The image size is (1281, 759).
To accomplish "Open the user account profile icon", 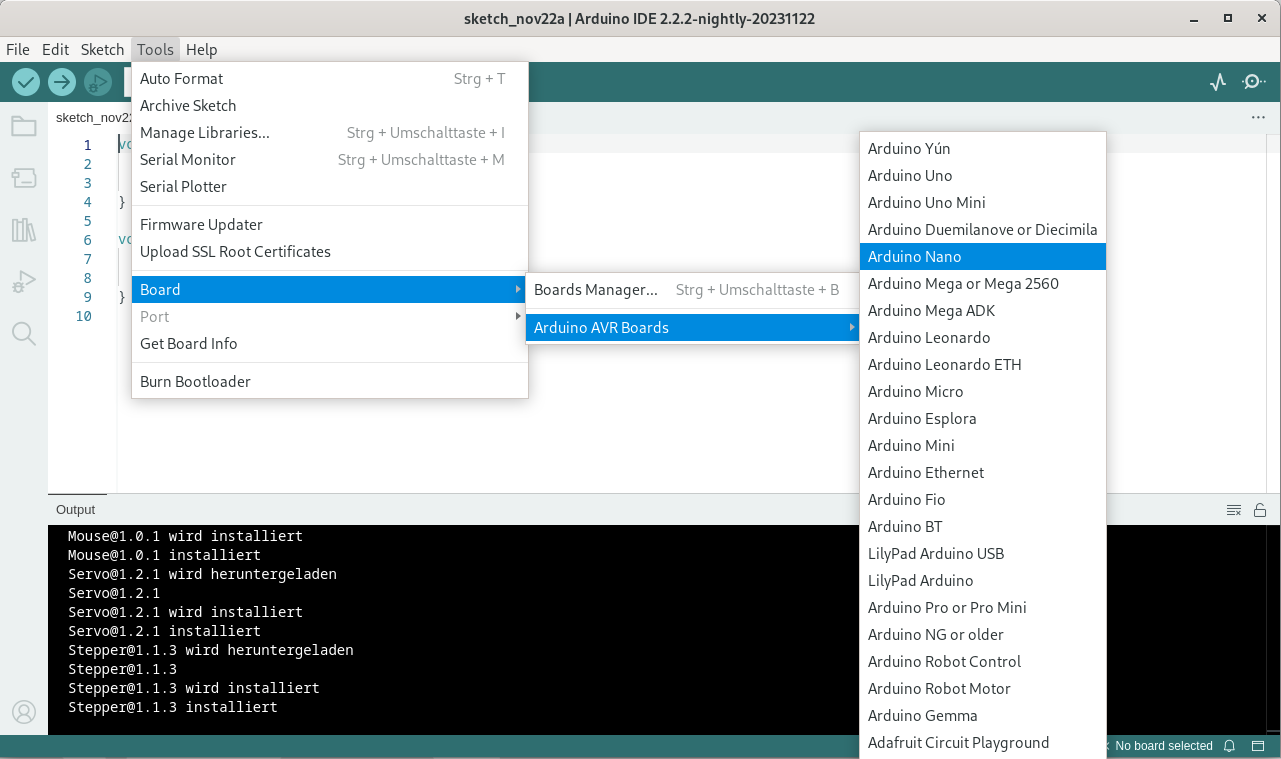I will point(24,712).
